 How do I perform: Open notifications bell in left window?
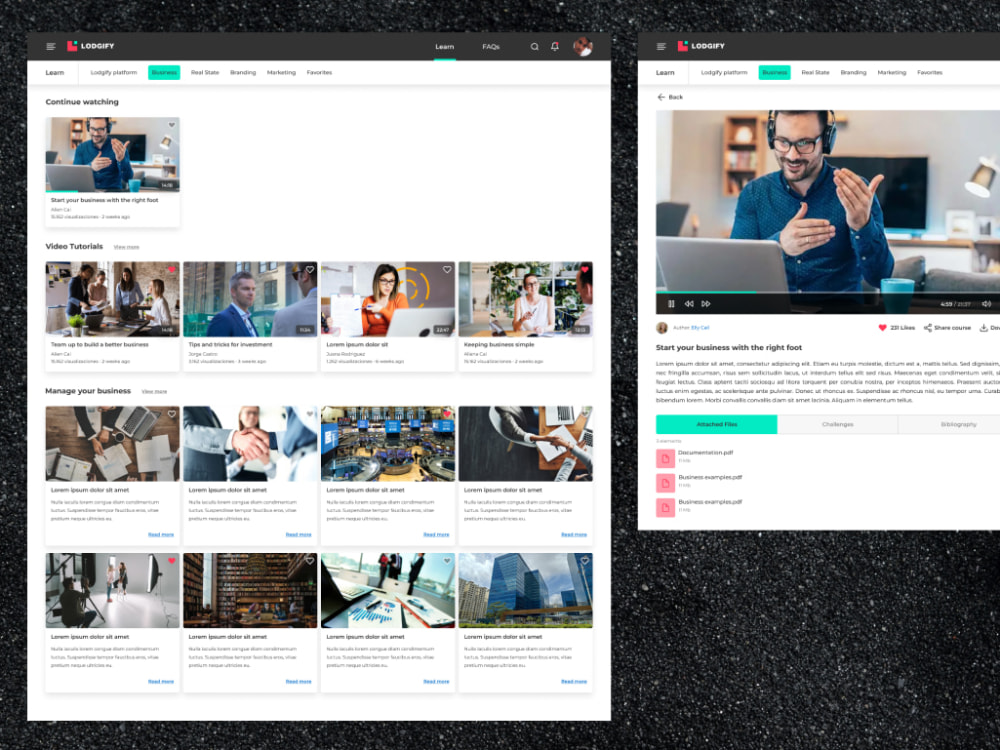pyautogui.click(x=555, y=47)
